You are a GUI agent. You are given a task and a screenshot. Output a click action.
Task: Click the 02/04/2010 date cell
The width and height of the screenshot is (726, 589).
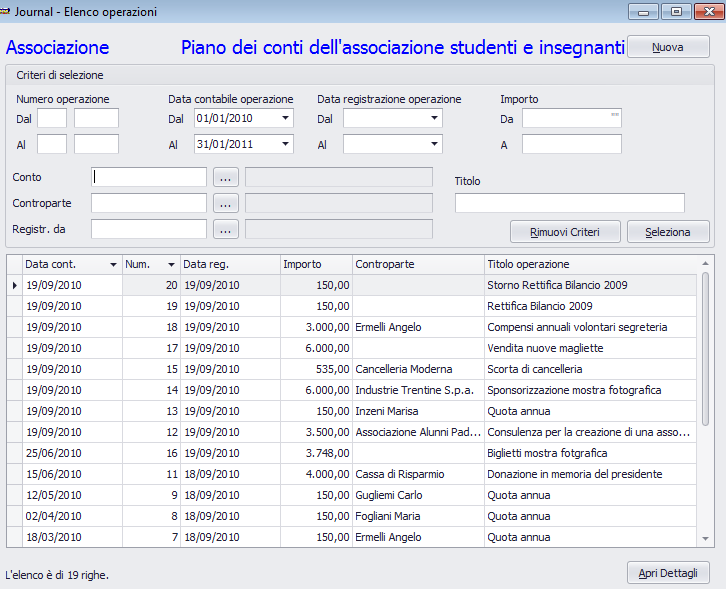(x=72, y=516)
